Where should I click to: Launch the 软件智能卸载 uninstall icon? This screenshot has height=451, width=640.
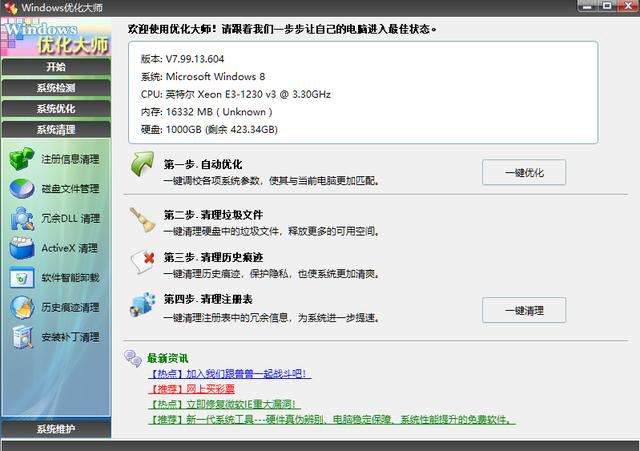[22, 278]
